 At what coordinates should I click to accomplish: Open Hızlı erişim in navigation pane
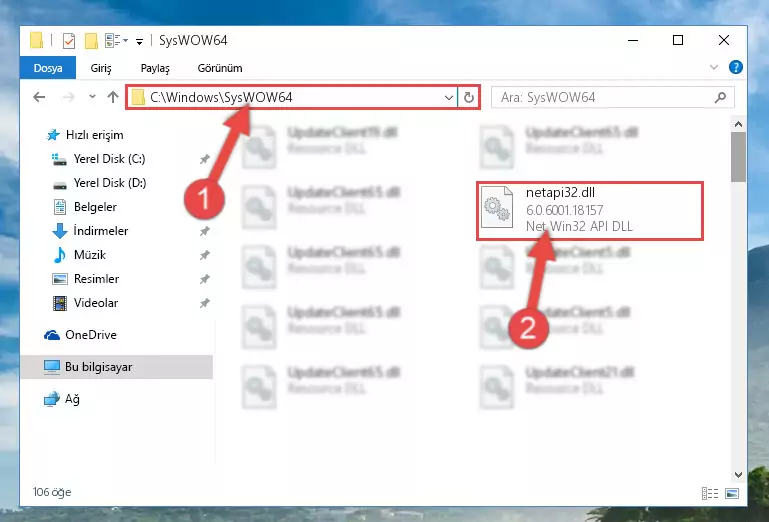pyautogui.click(x=94, y=135)
